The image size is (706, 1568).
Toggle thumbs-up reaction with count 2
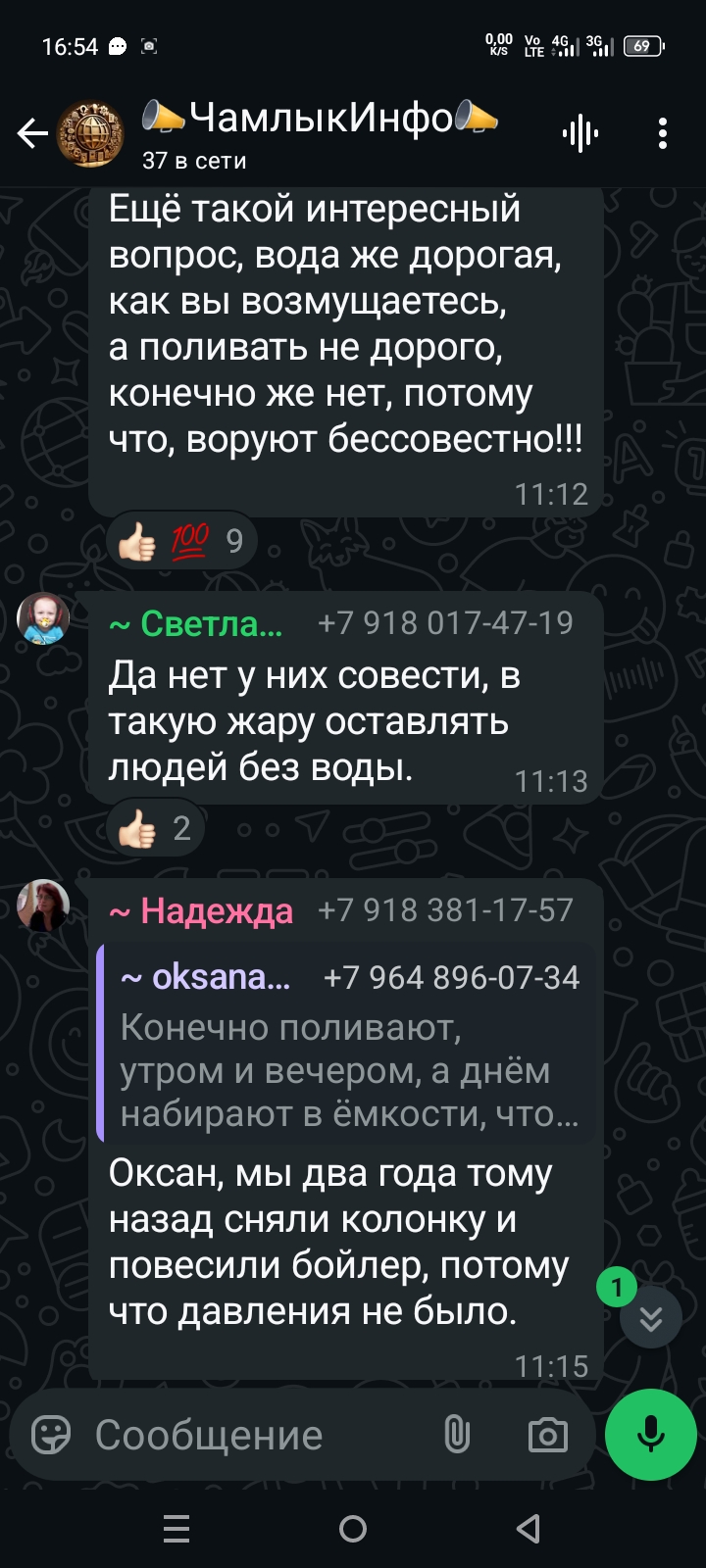coord(155,828)
